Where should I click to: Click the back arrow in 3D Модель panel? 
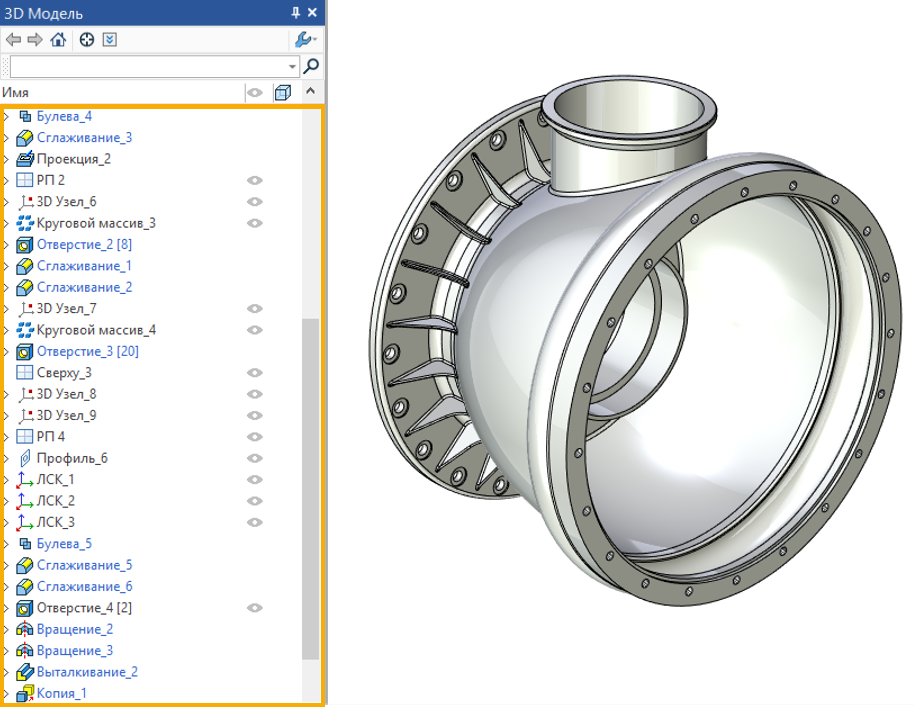[13, 40]
